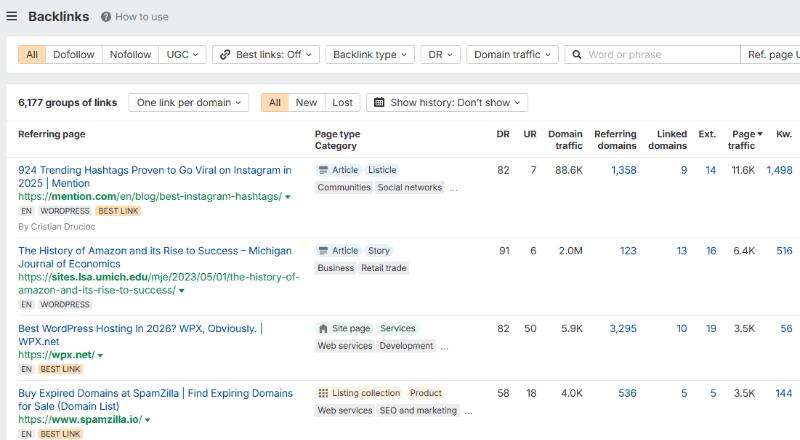
Task: Click the Listing collection grid icon
Action: tap(322, 393)
